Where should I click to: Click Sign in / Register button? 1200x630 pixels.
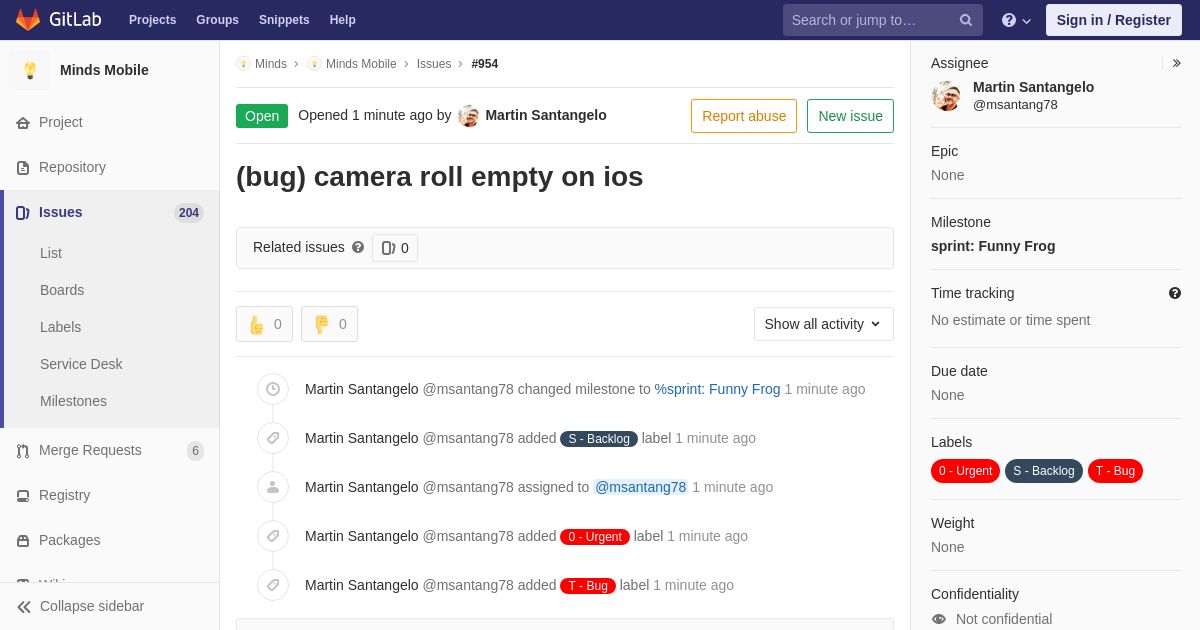point(1114,20)
